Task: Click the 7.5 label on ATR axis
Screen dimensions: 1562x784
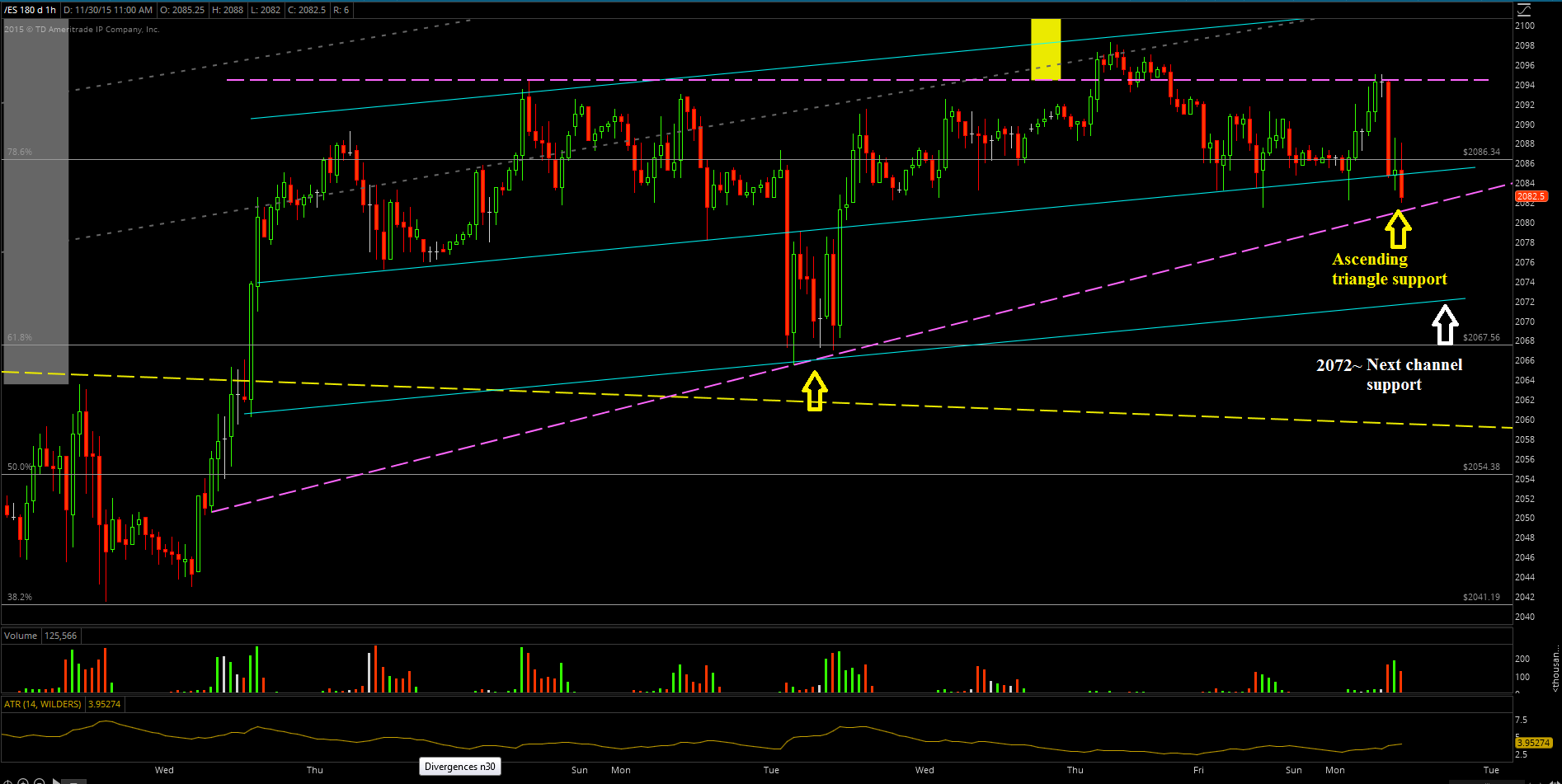Action: click(x=1522, y=720)
